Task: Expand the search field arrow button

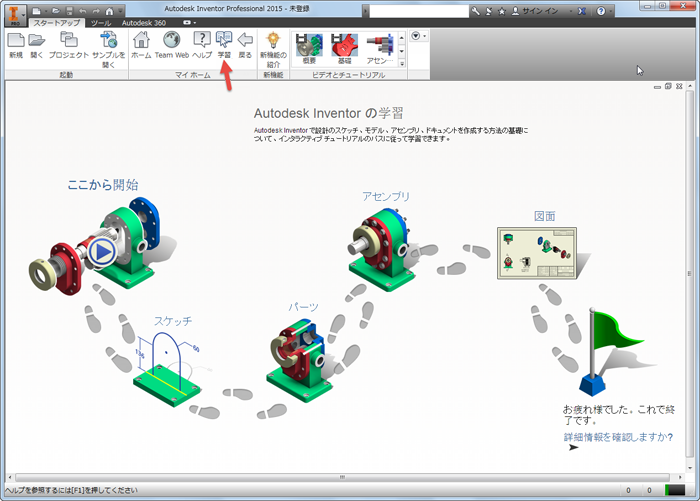Action: tap(366, 11)
